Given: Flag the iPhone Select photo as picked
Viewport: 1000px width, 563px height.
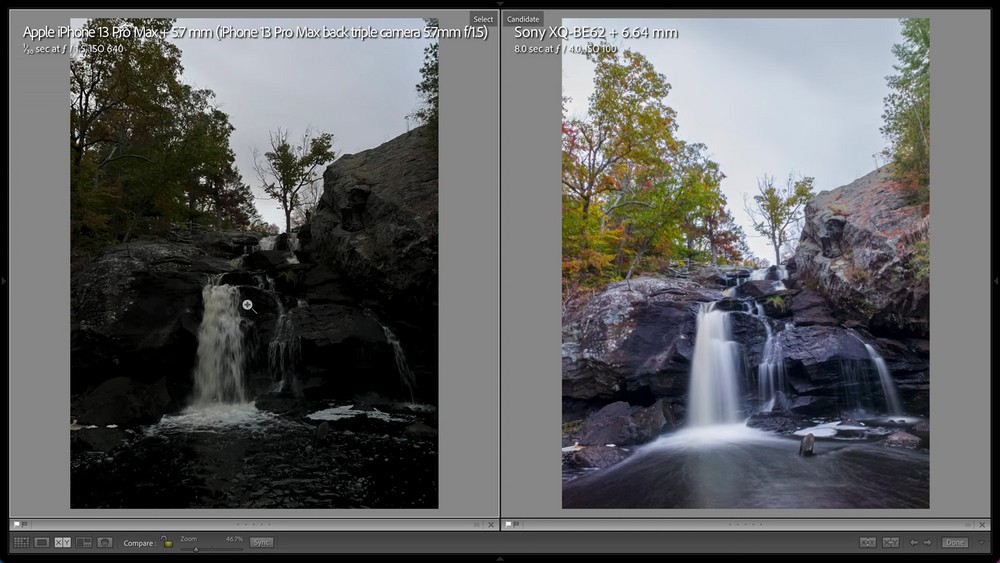Looking at the screenshot, I should (x=16, y=524).
